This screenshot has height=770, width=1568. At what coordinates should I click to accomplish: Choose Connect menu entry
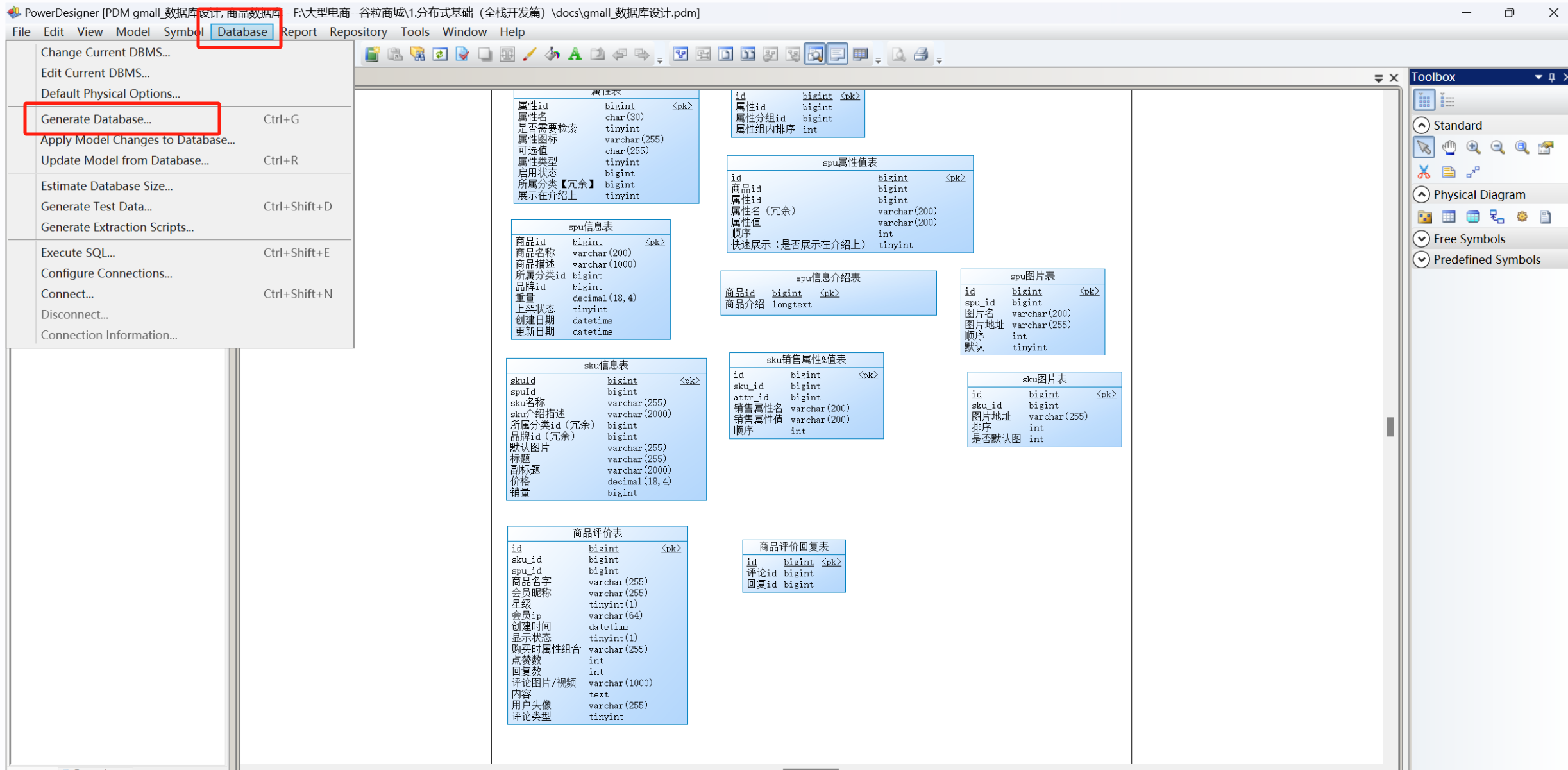[180, 294]
